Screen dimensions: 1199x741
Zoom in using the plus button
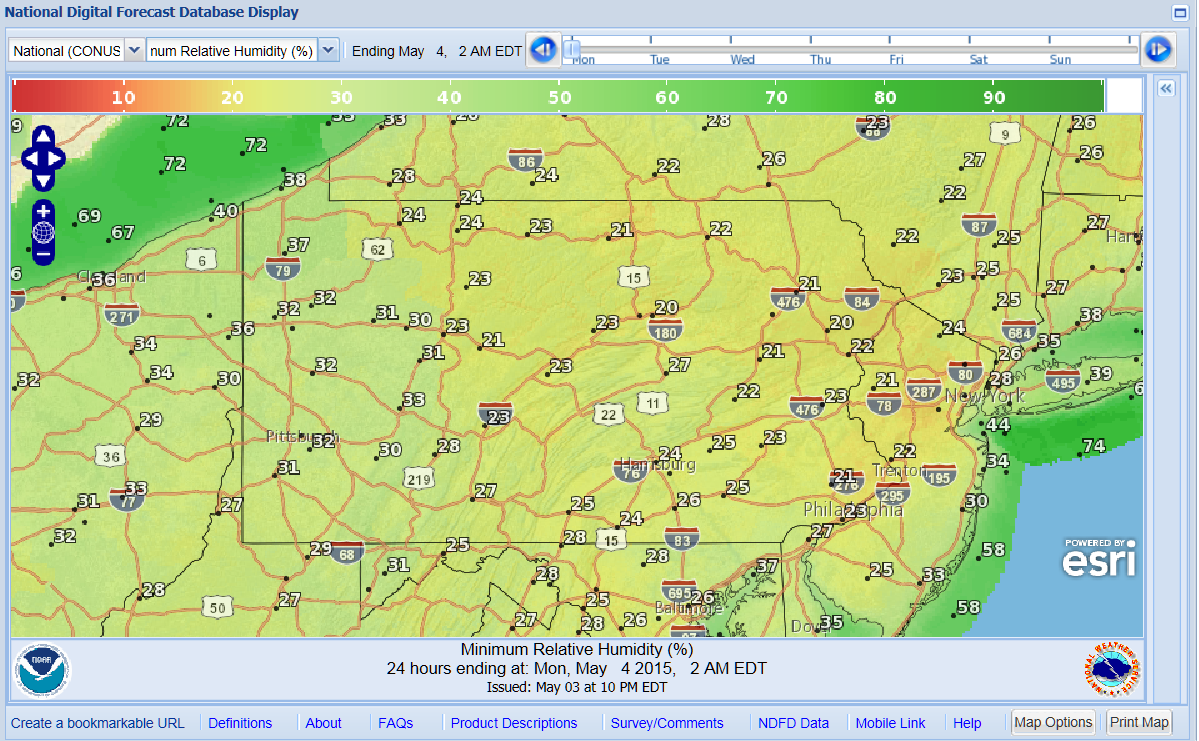coord(43,211)
